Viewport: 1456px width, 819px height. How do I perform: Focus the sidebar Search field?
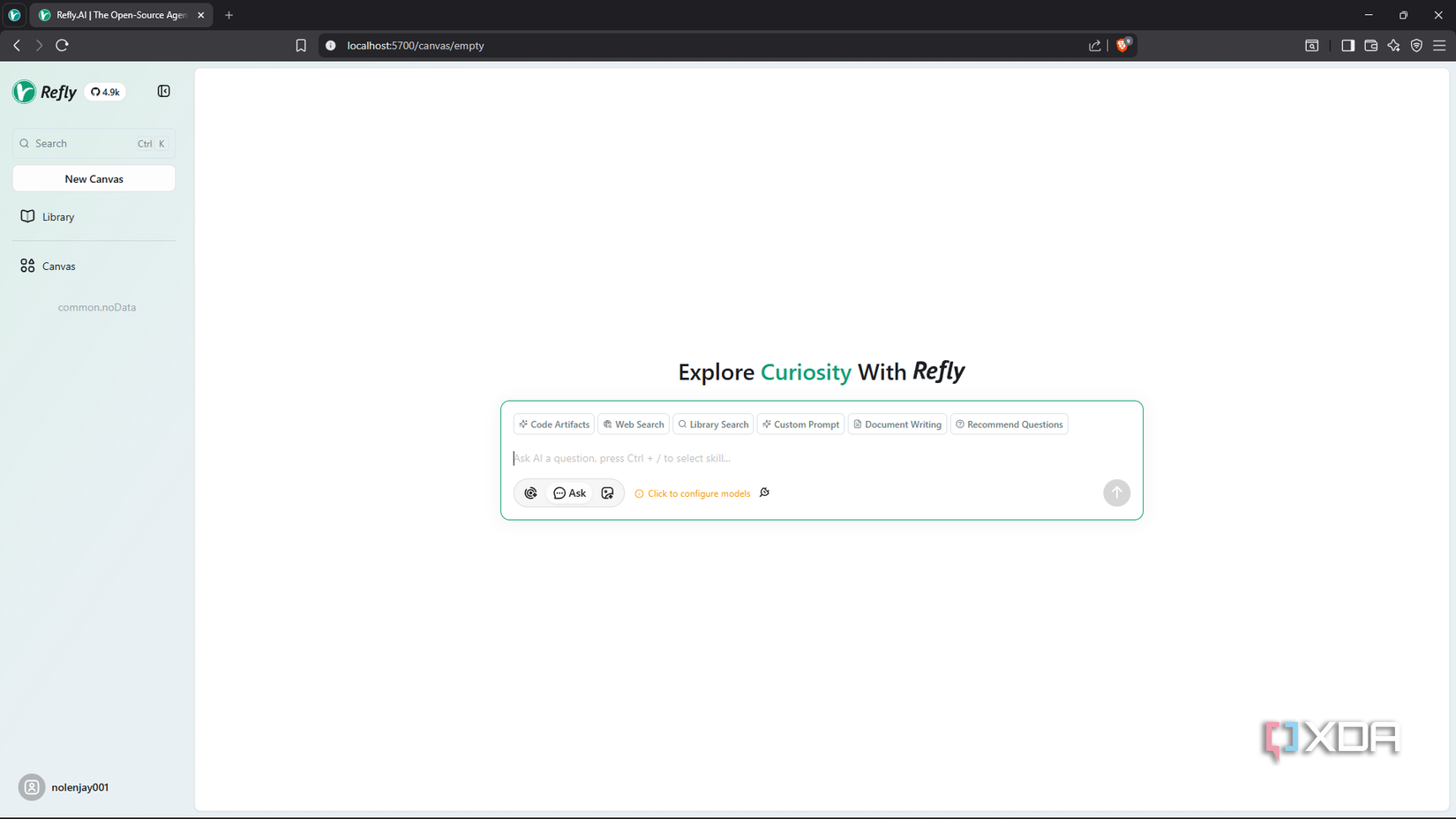[x=94, y=143]
